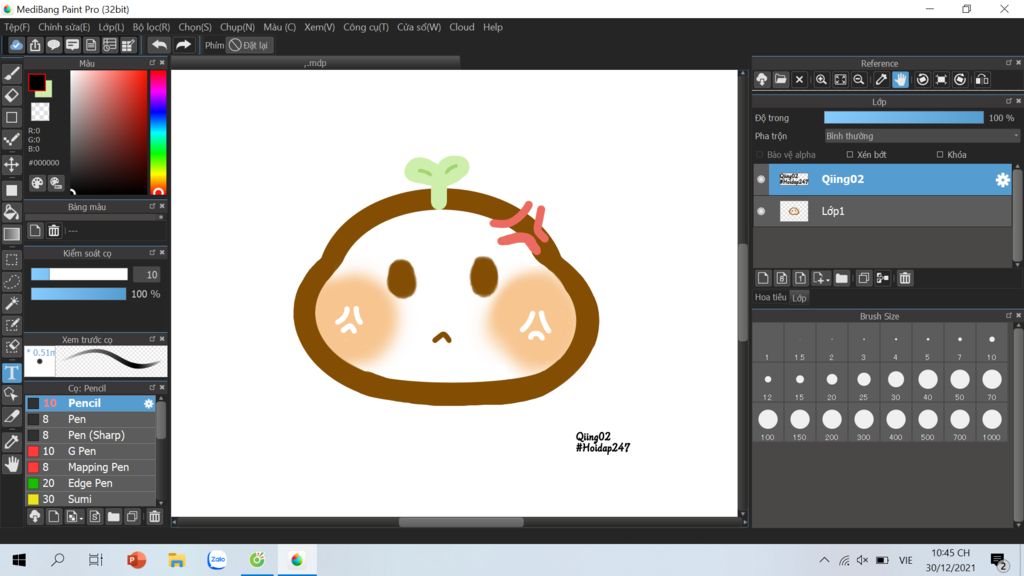
Task: Enable the Khóa checkbox
Action: (x=940, y=155)
